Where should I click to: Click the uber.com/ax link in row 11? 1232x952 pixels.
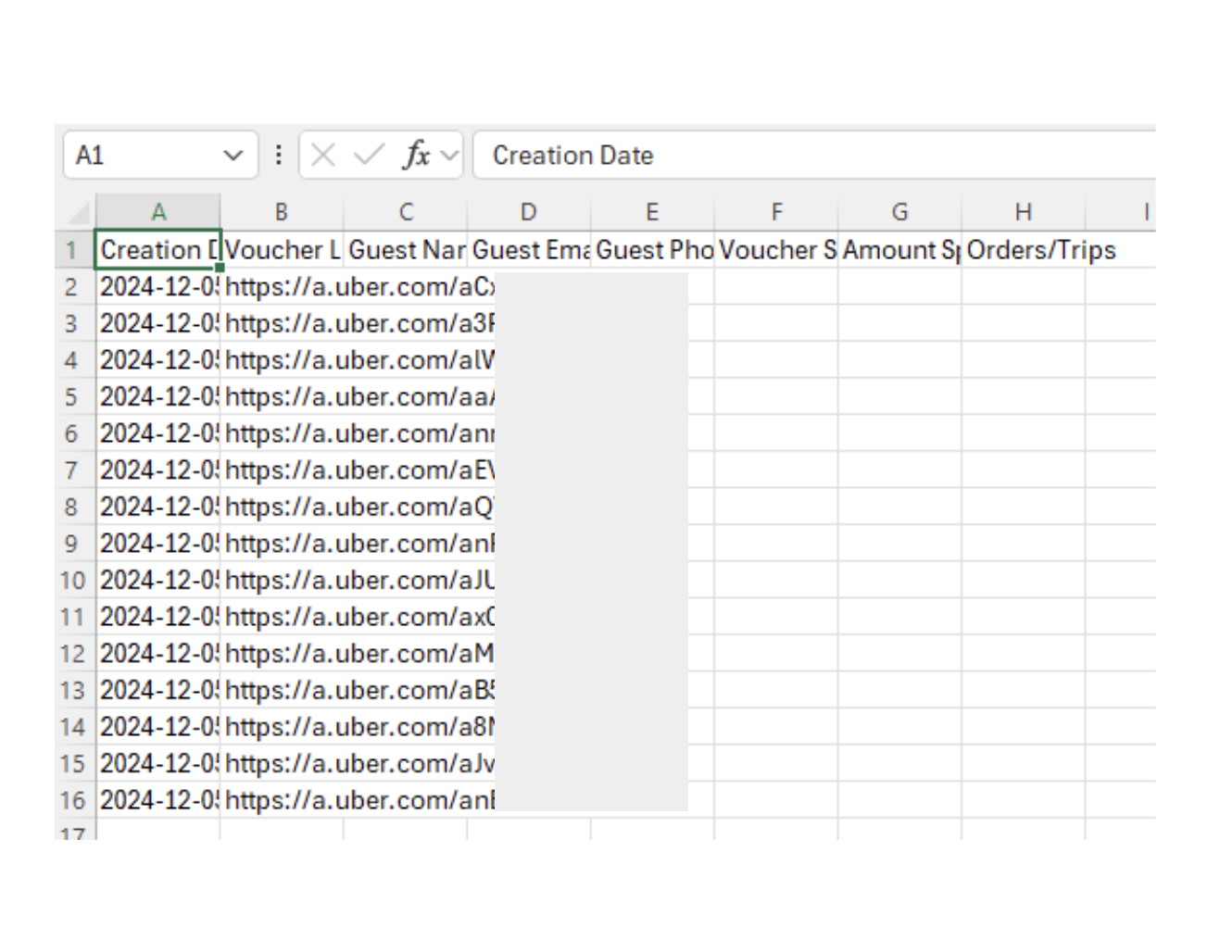pos(359,617)
